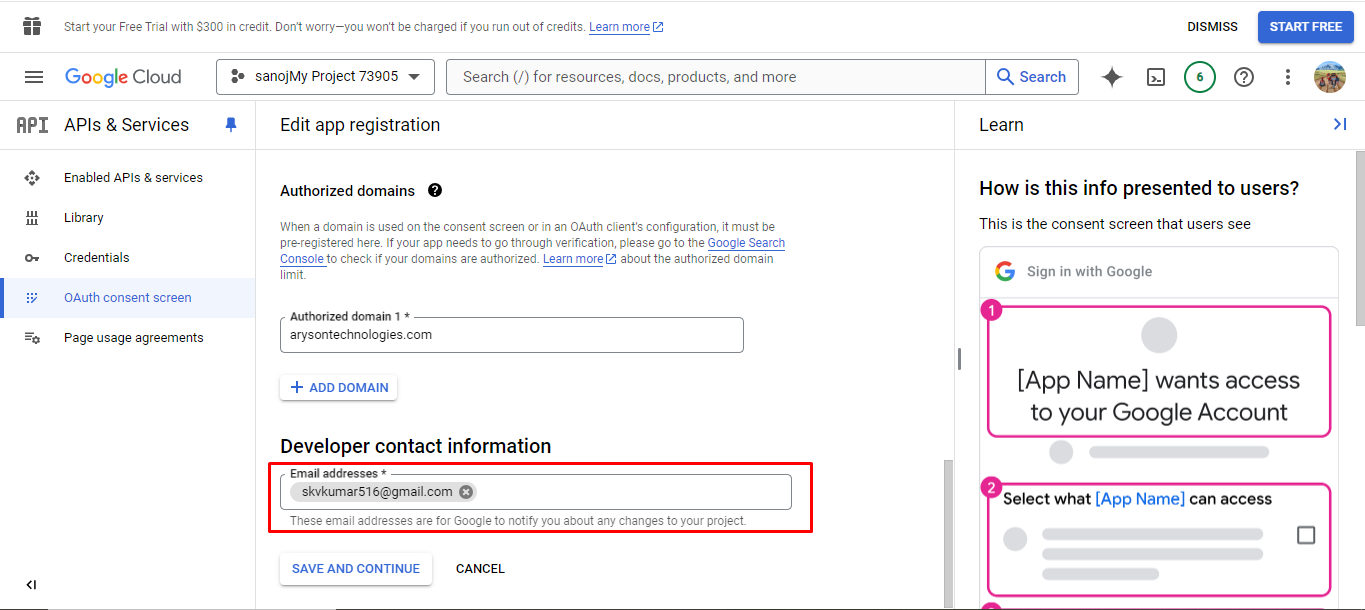Go to Credentials in the sidebar
1365x610 pixels.
[97, 258]
